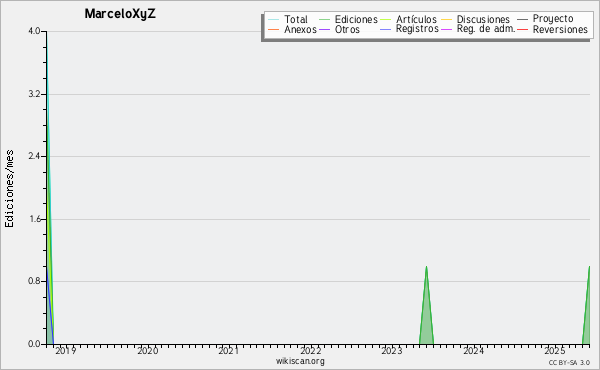600x370 pixels.
Task: Click the 4.0 y-axis value
Action: tap(34, 31)
